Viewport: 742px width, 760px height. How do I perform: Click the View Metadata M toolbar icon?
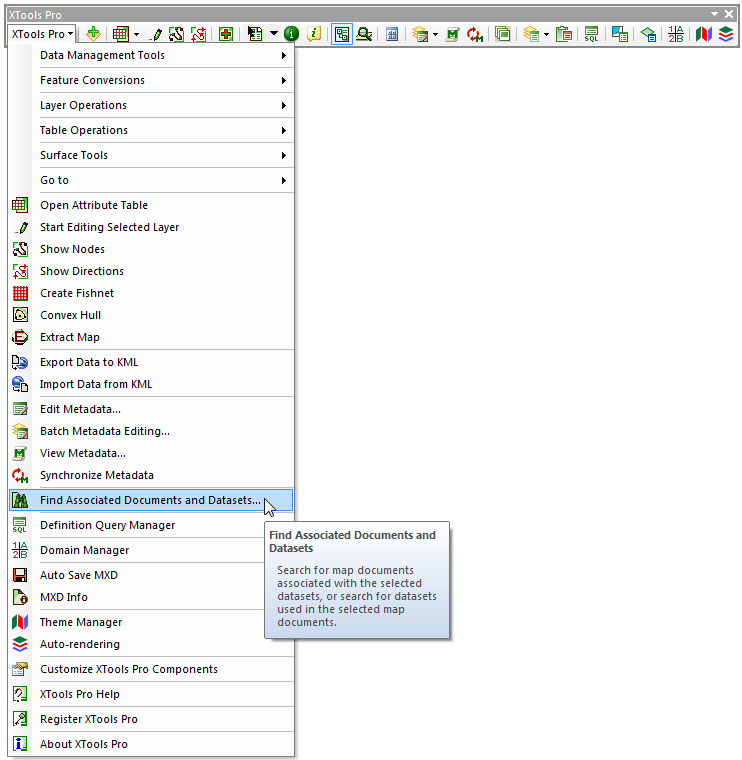coord(452,34)
